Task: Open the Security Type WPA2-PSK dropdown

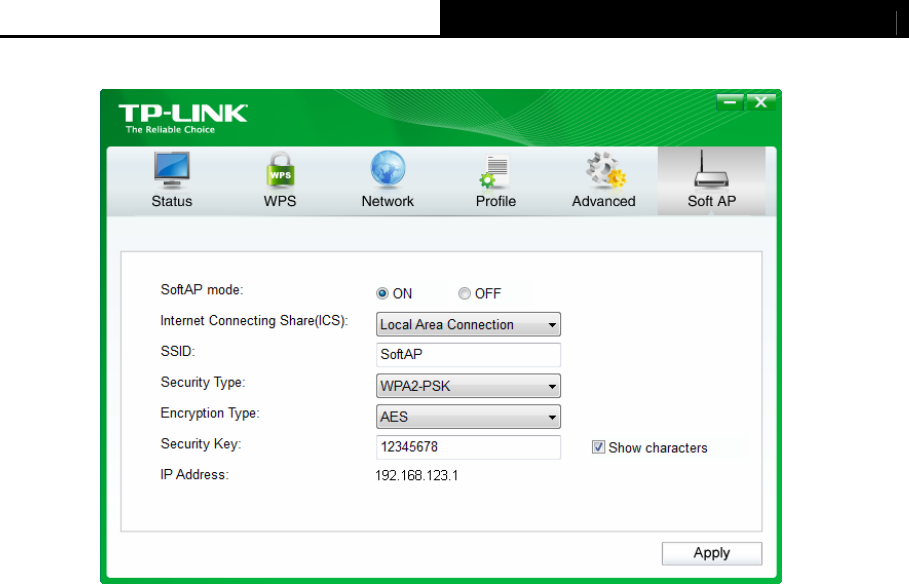Action: pos(468,386)
